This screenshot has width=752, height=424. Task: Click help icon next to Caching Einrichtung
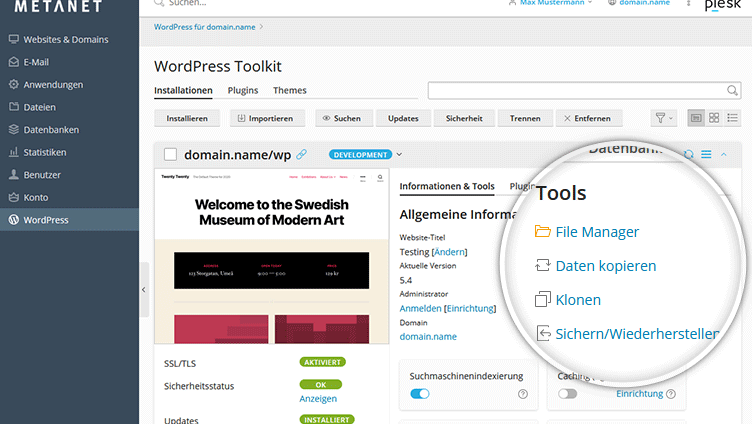pyautogui.click(x=671, y=394)
